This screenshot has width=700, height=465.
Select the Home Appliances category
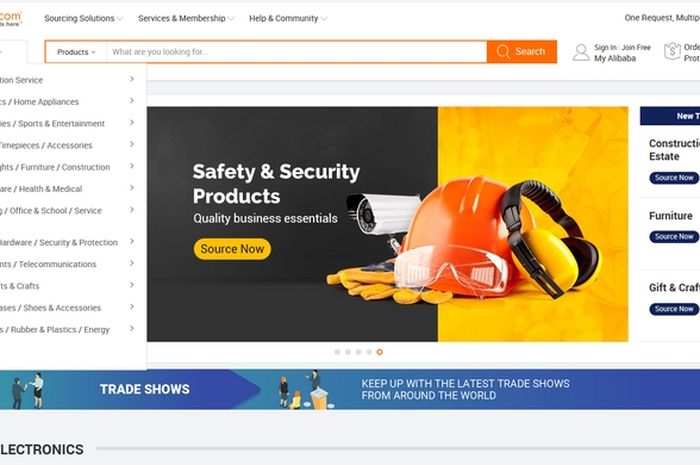[x=46, y=102]
